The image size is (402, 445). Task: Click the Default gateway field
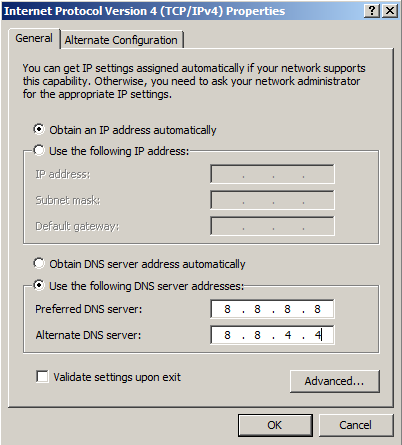tap(272, 226)
